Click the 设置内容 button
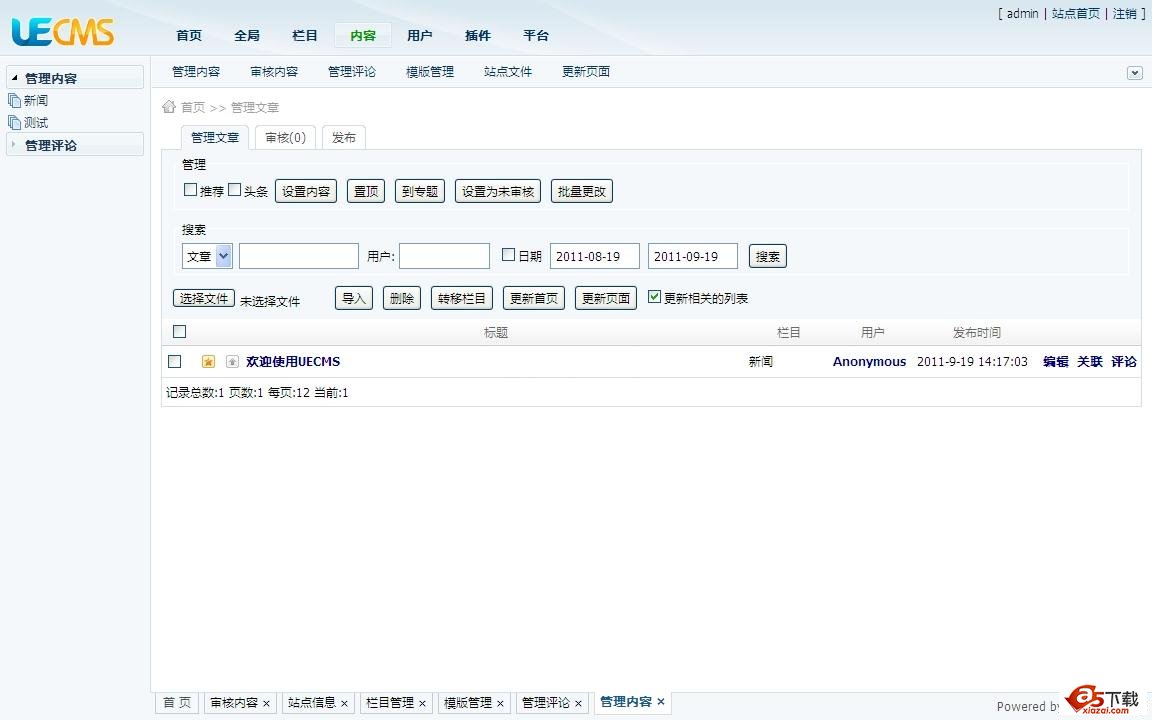This screenshot has width=1152, height=720. click(x=306, y=191)
